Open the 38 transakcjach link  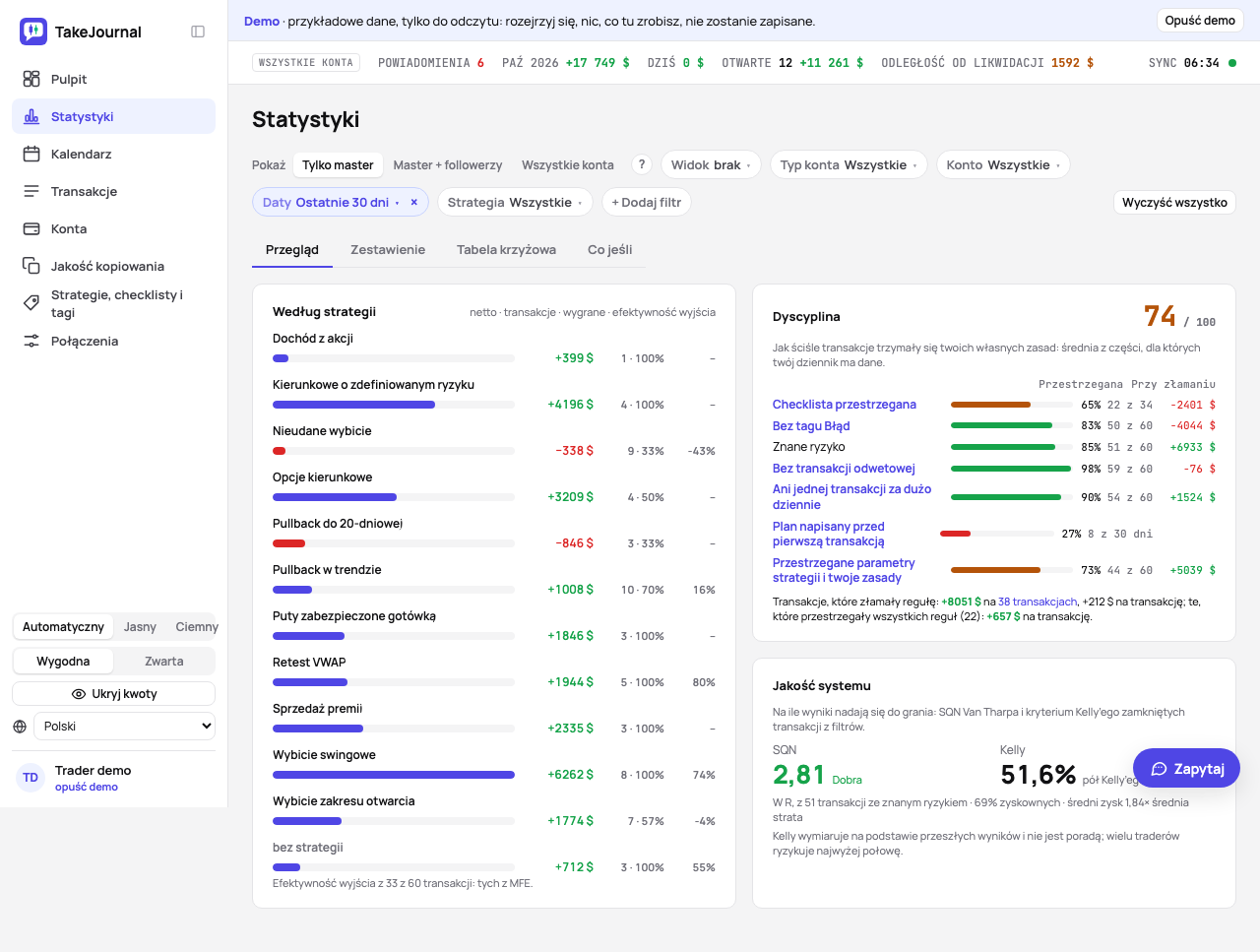click(x=1038, y=602)
